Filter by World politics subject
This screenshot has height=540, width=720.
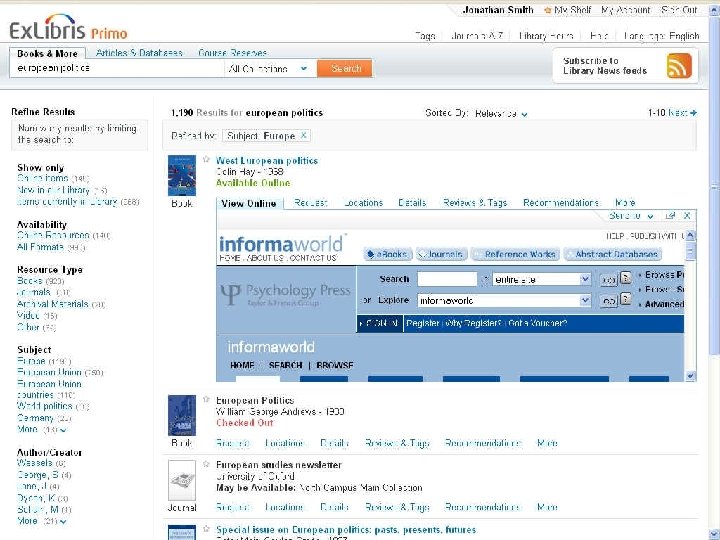(45, 406)
